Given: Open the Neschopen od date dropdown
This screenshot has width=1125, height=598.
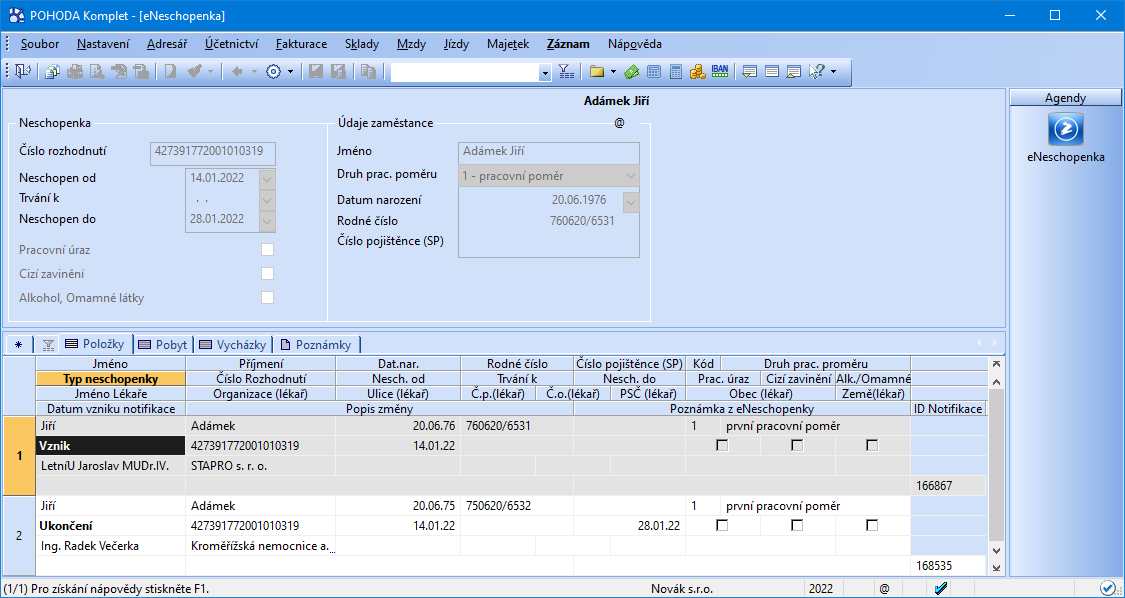Looking at the screenshot, I should [268, 178].
